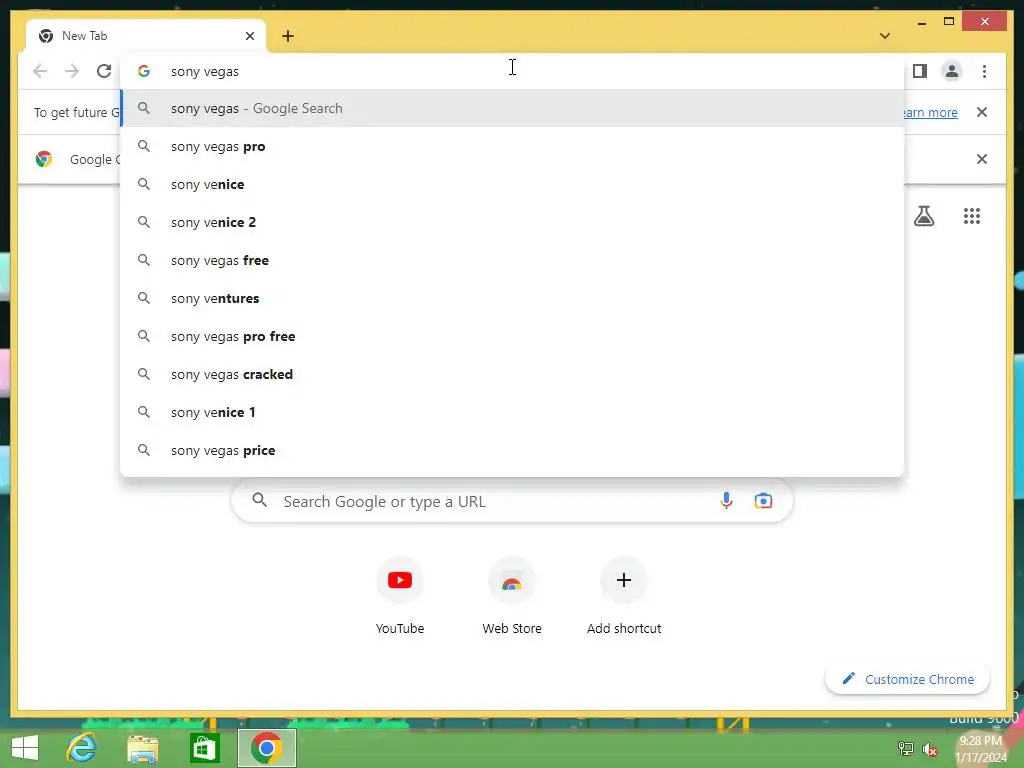
Task: Click the Chrome logo in the infobar
Action: 44,159
